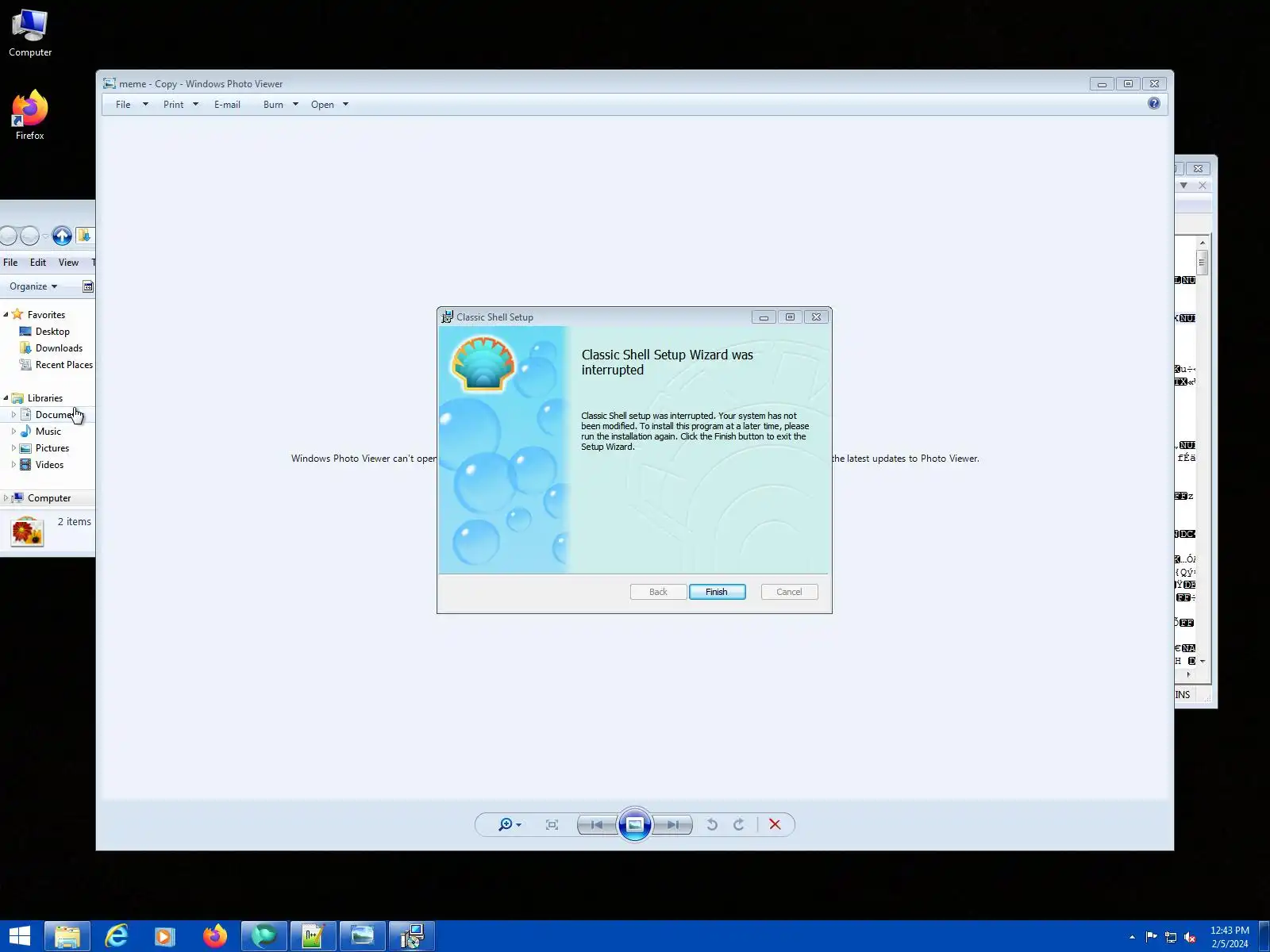Click the Finish button in Classic Shell Setup
This screenshot has width=1270, height=952.
(x=717, y=592)
